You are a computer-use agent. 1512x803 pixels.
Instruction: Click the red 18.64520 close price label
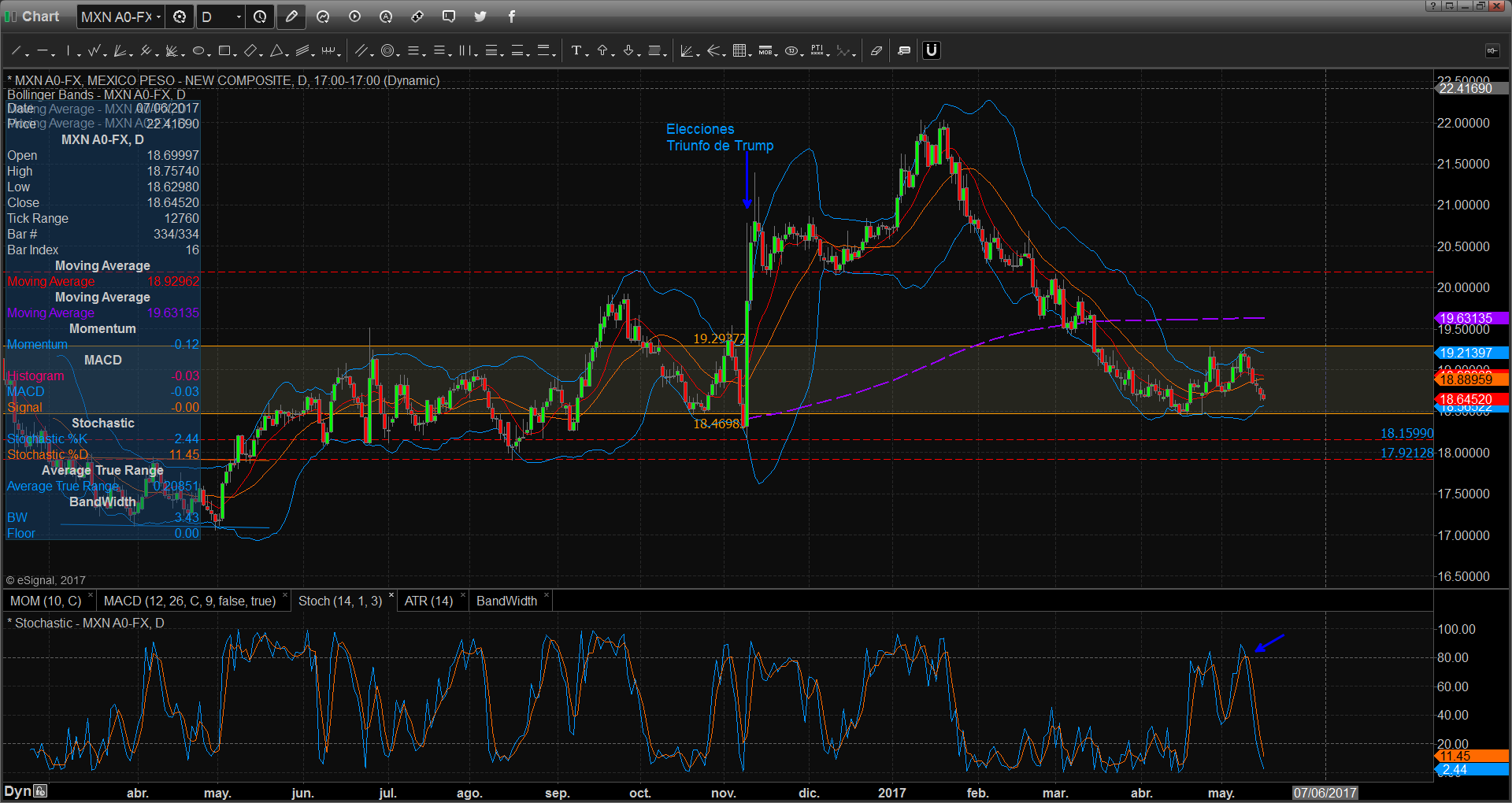(1471, 400)
